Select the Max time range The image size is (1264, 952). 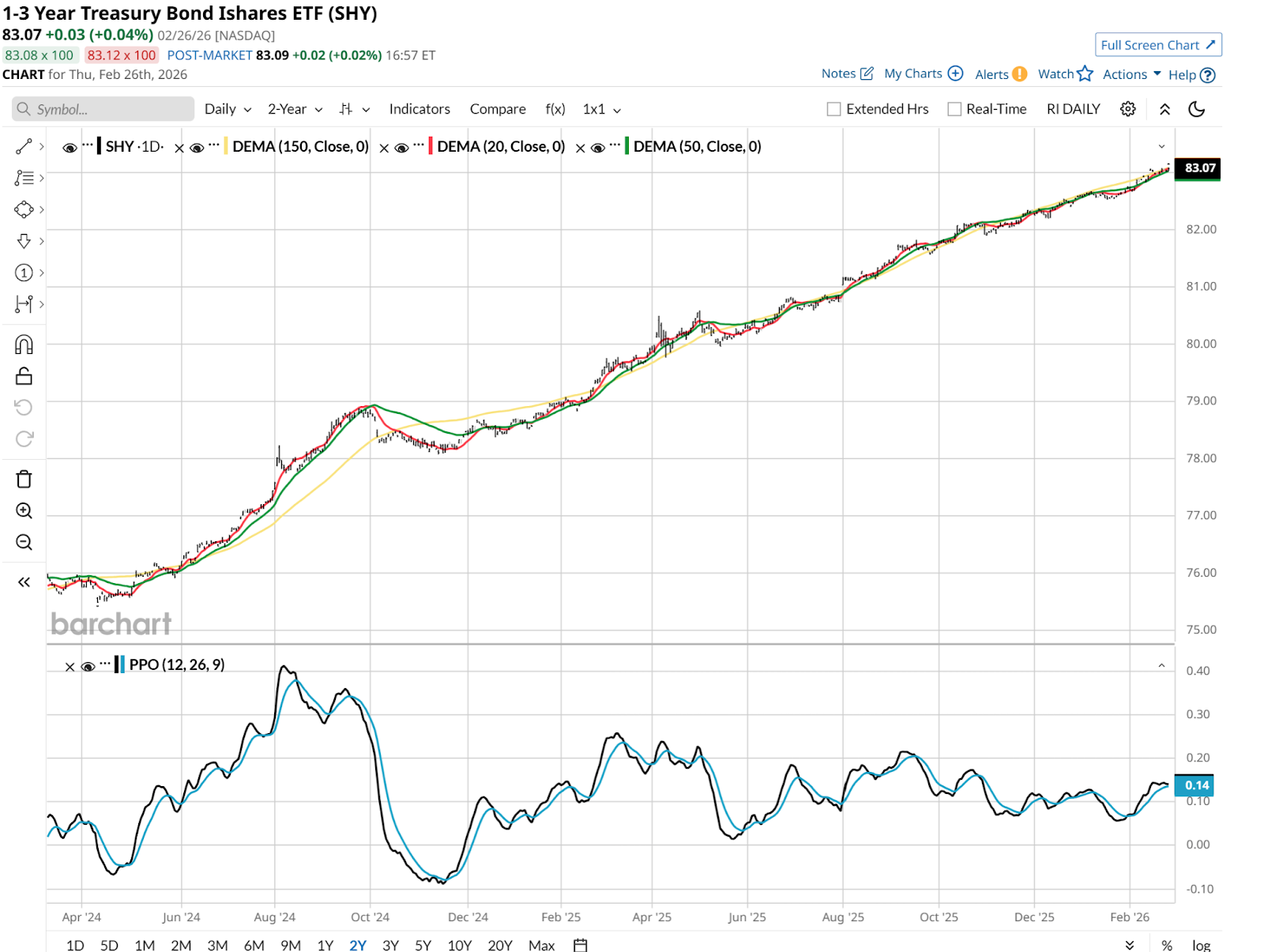pos(541,945)
